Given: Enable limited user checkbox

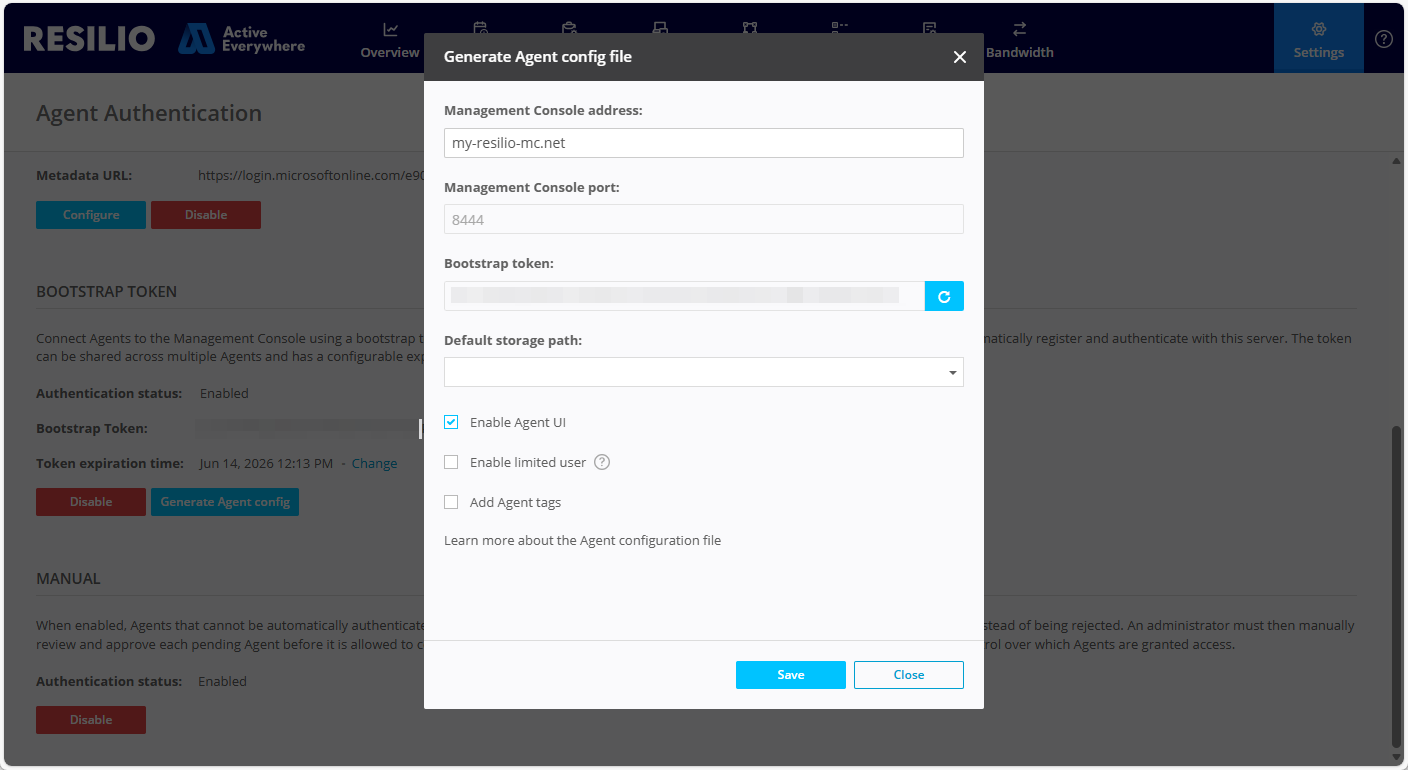Looking at the screenshot, I should click(x=451, y=462).
